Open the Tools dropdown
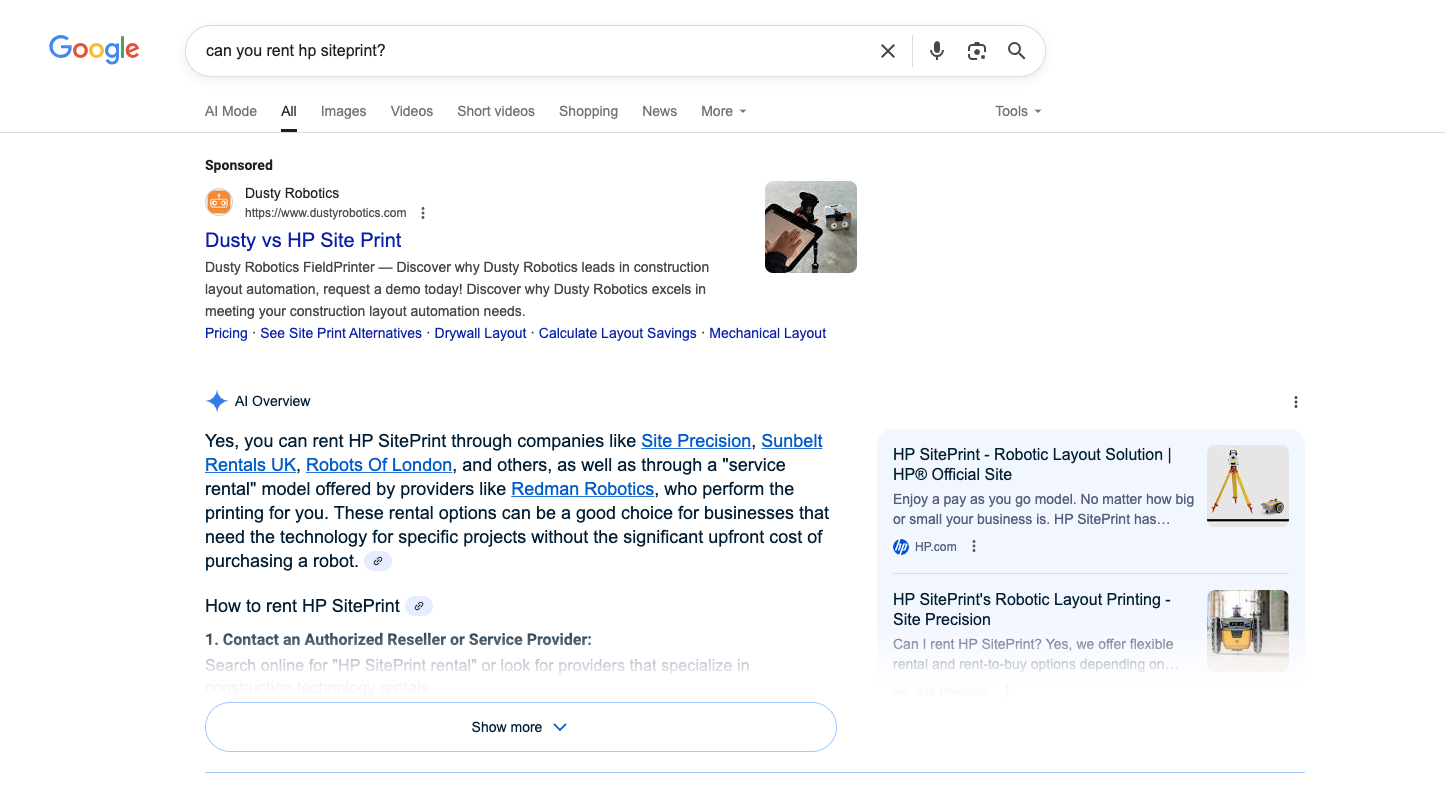 (x=1016, y=111)
